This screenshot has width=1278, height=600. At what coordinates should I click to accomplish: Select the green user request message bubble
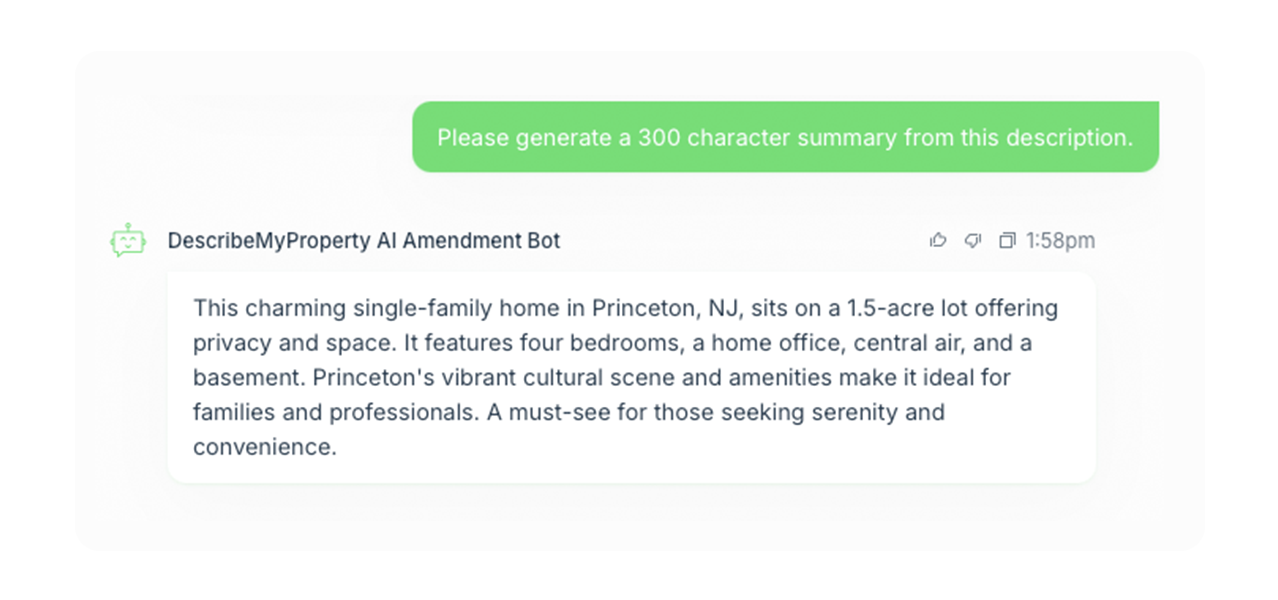(785, 137)
